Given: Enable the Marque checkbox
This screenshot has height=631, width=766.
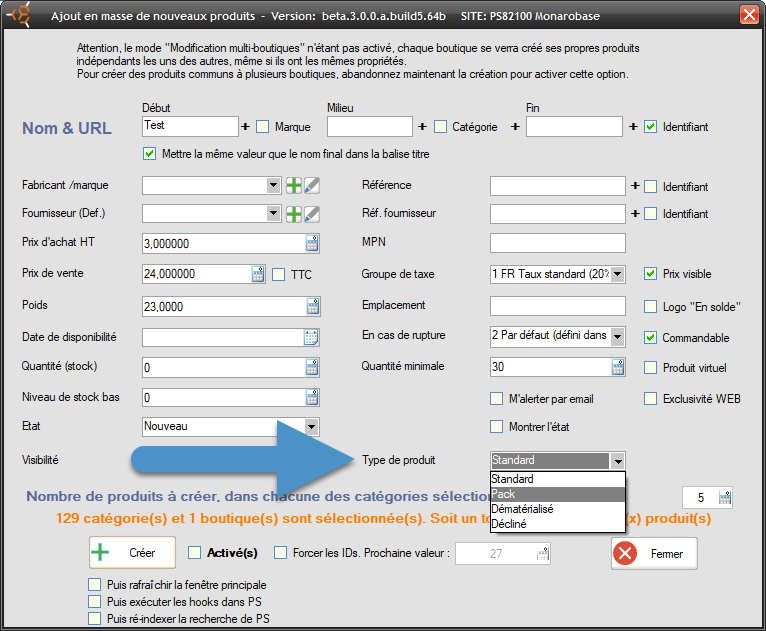Looking at the screenshot, I should click(x=263, y=127).
